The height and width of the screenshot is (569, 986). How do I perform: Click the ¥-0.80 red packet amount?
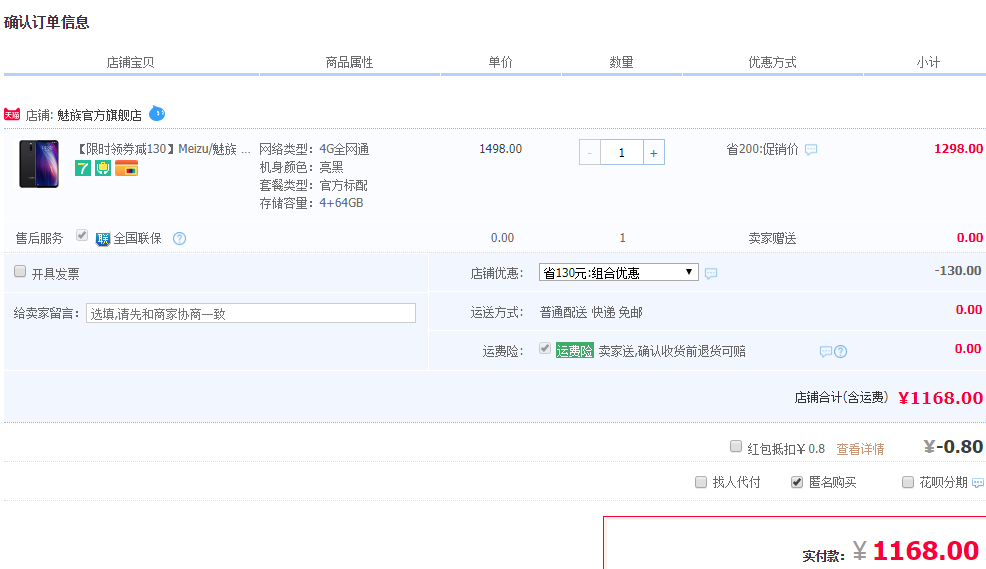pos(953,447)
